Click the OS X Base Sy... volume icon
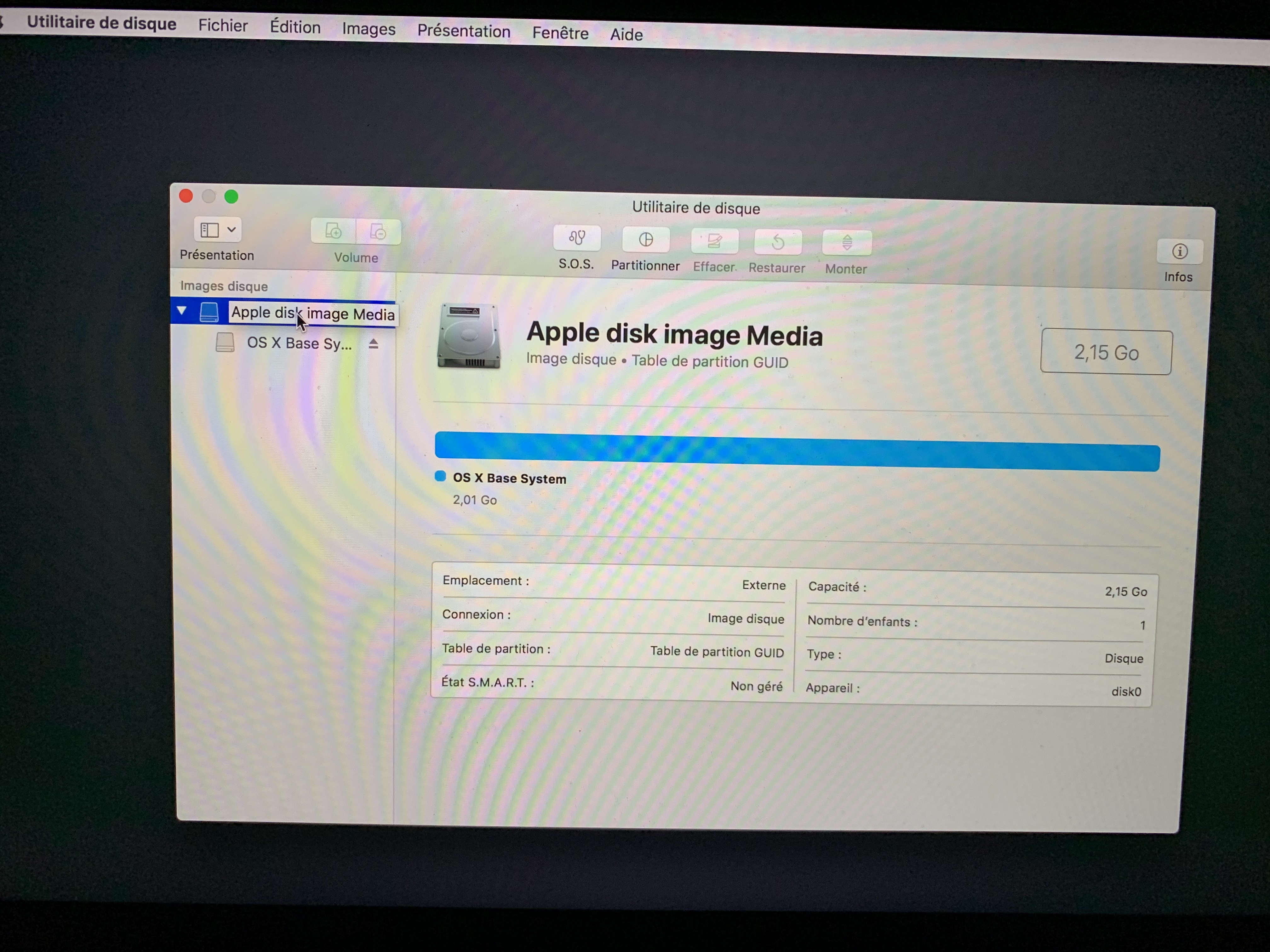The width and height of the screenshot is (1270, 952). [225, 343]
